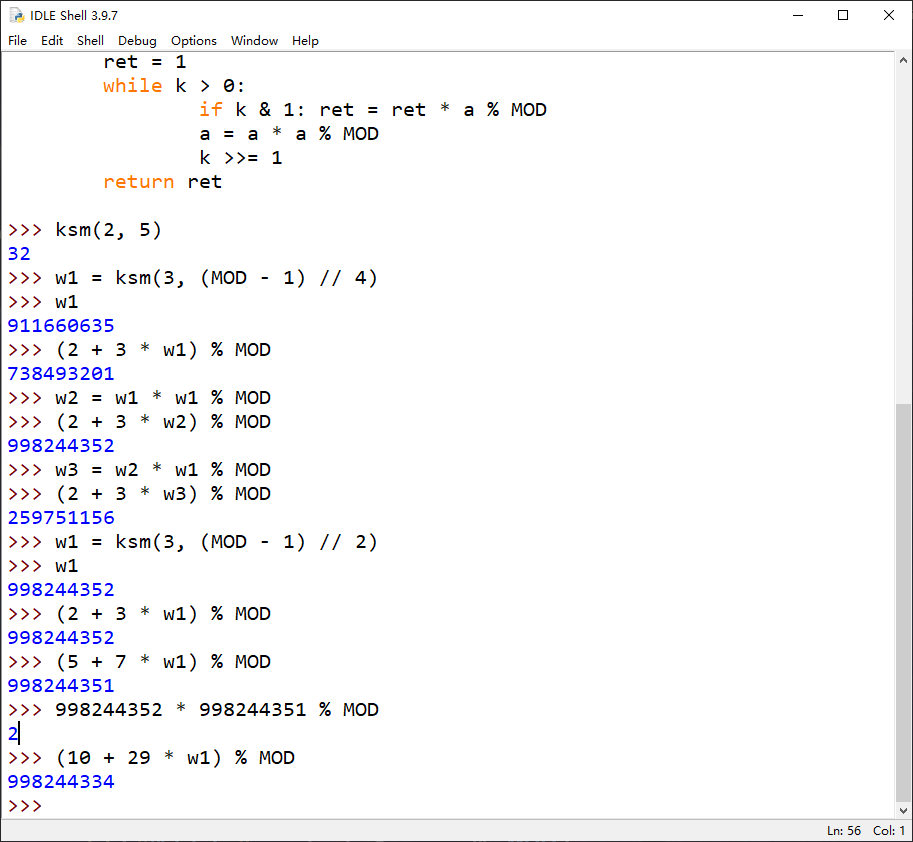Screen dimensions: 913x842
Task: Click the Ln 56 indicator in status bar
Action: tap(843, 830)
